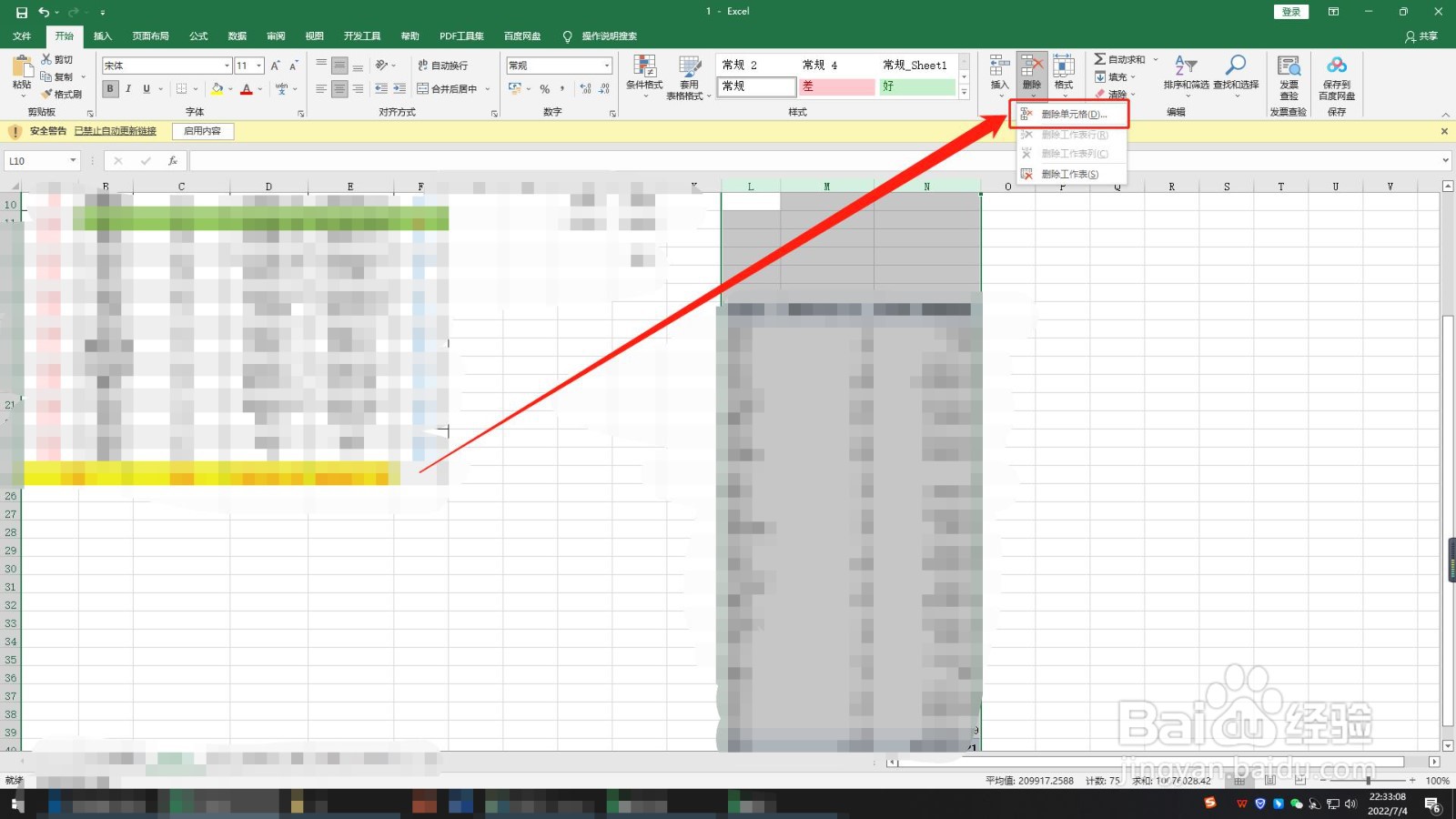Click the Insert (插入) cells icon

click(999, 66)
